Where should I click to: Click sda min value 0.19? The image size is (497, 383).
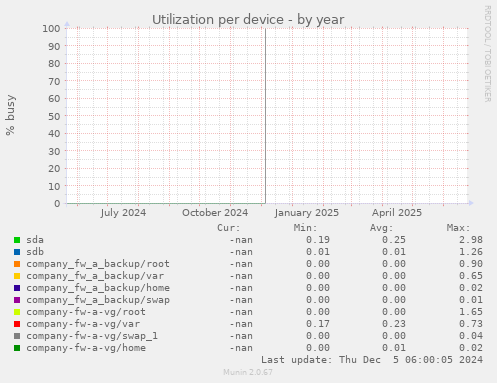[x=318, y=240]
